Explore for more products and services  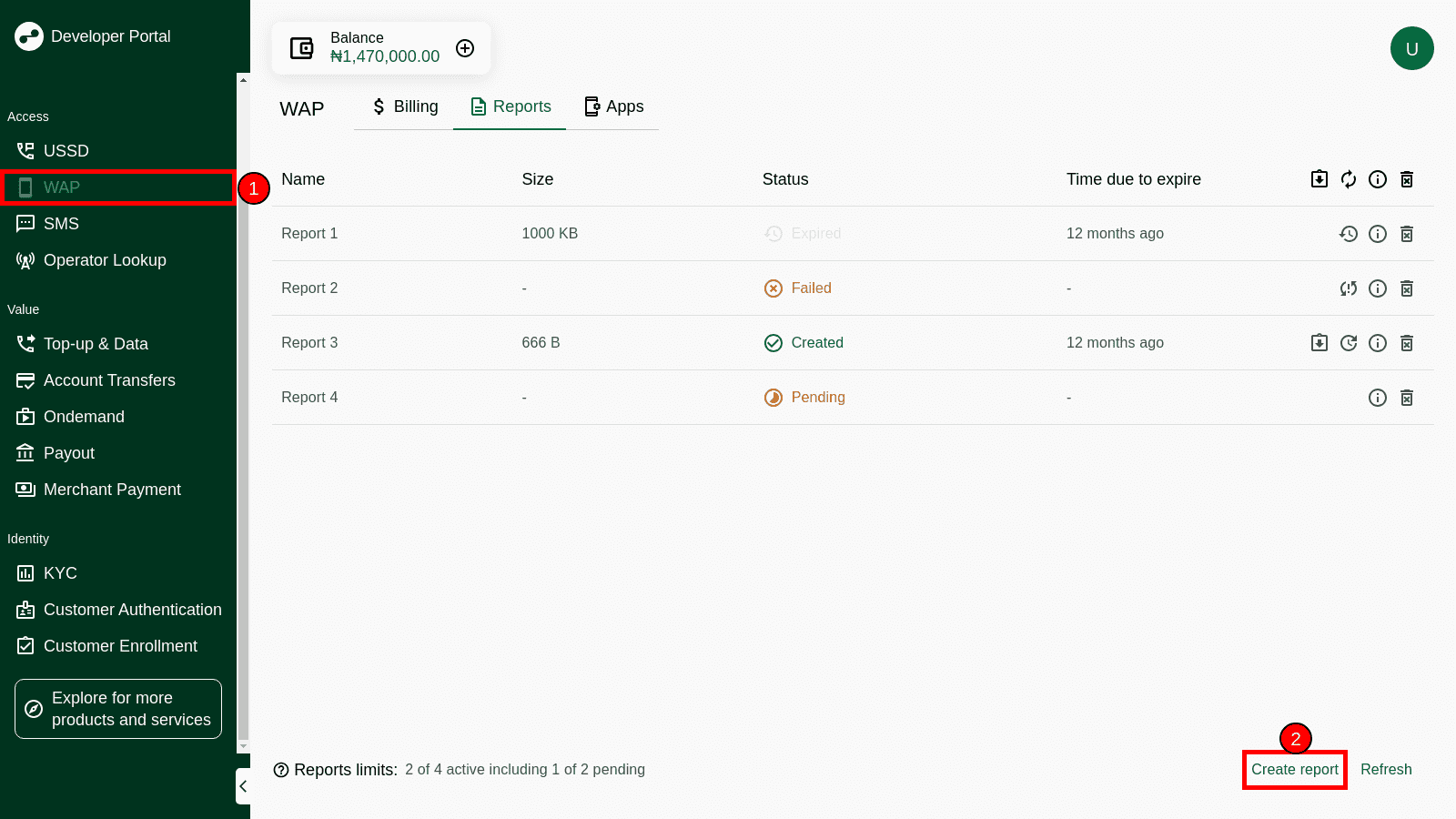(118, 709)
